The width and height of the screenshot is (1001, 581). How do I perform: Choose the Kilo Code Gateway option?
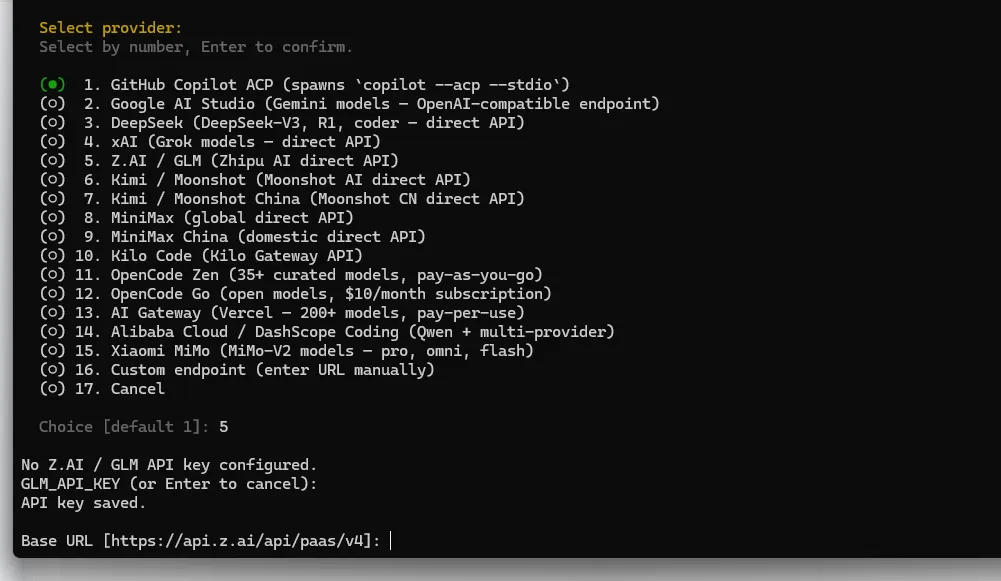pyautogui.click(x=52, y=256)
